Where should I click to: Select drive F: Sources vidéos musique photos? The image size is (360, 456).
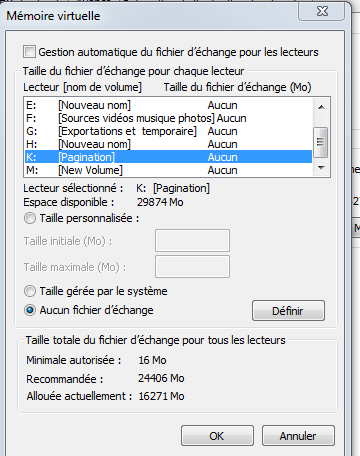(168, 118)
